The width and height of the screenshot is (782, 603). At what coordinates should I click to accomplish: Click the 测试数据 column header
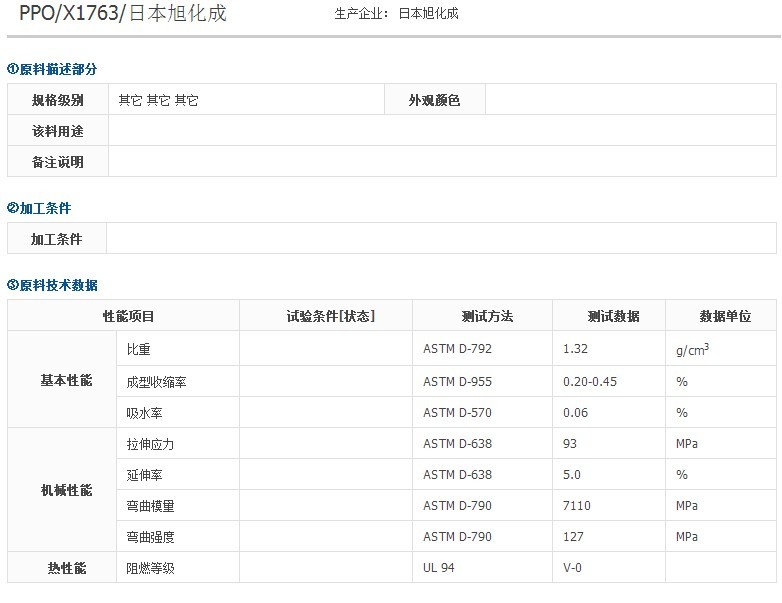(x=609, y=315)
